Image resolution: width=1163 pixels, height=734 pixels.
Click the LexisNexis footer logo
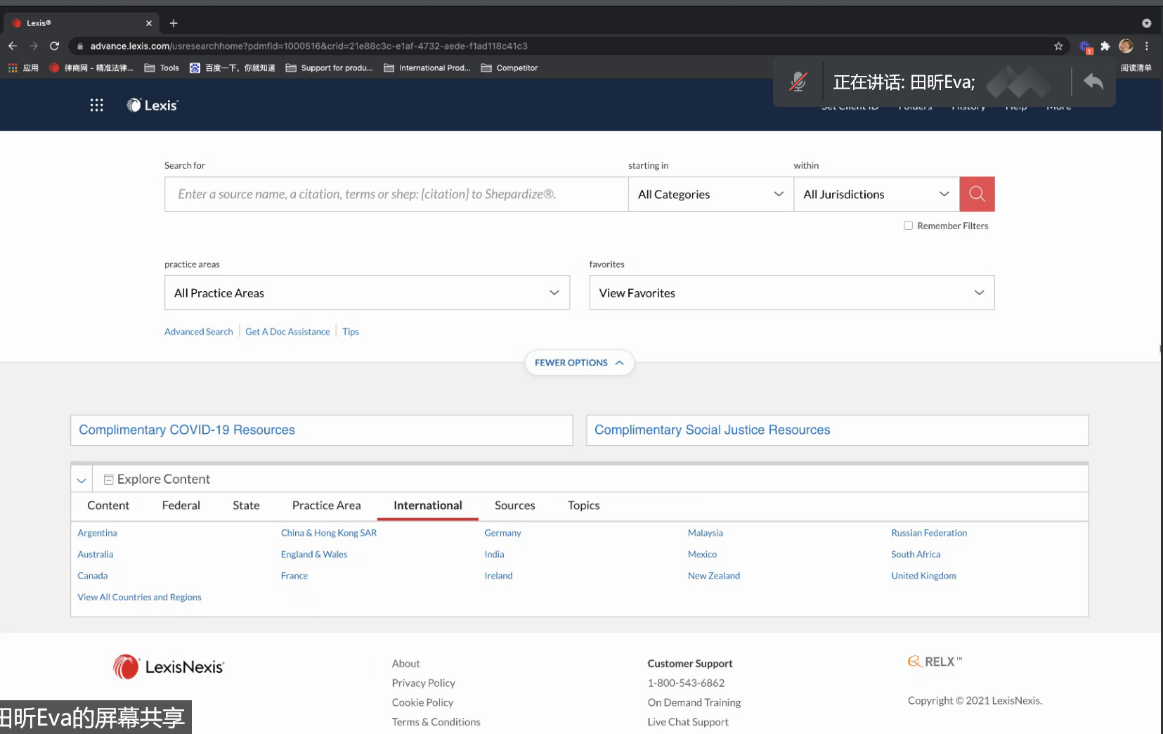(168, 667)
